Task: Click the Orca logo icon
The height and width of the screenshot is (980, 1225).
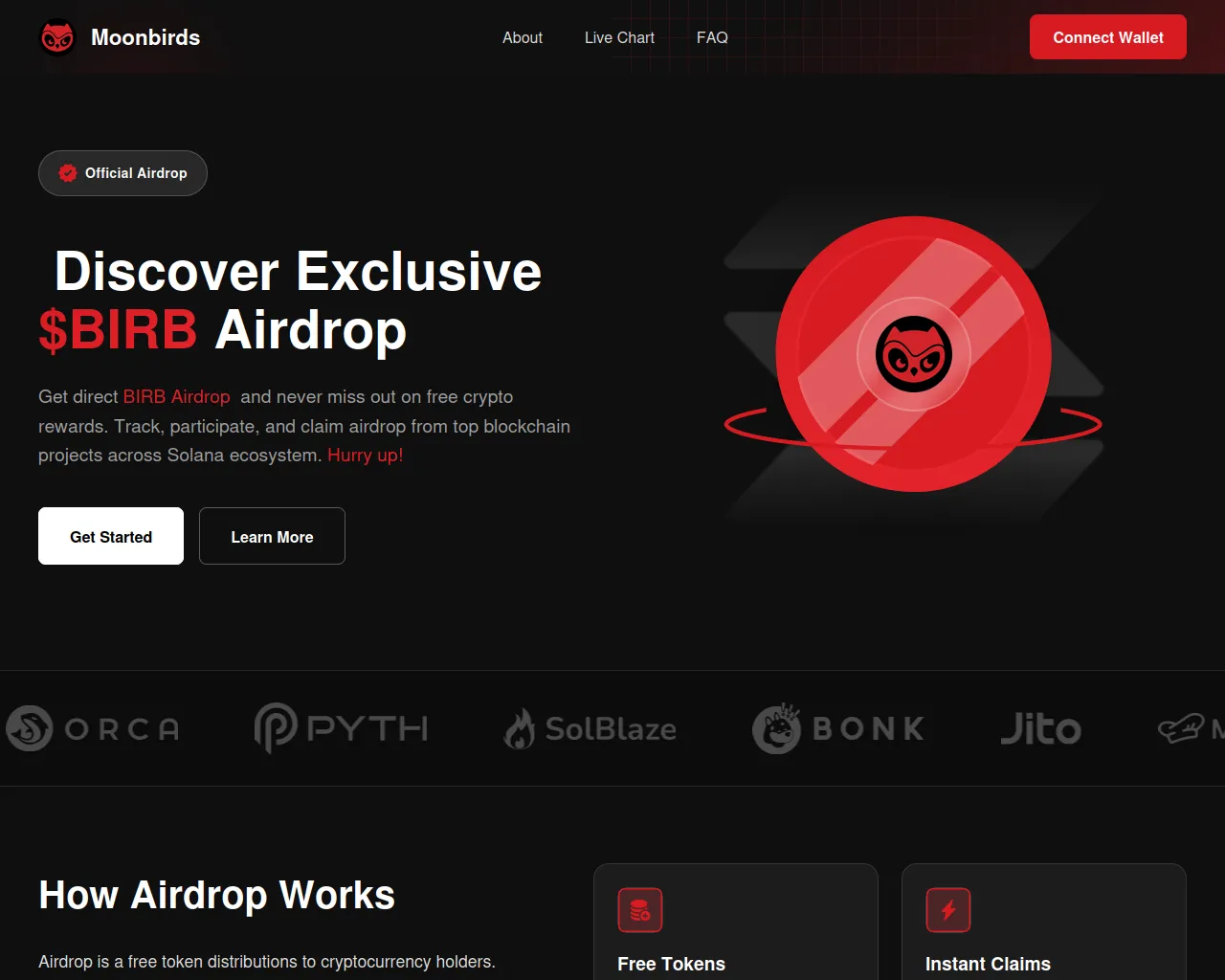Action: pyautogui.click(x=30, y=728)
